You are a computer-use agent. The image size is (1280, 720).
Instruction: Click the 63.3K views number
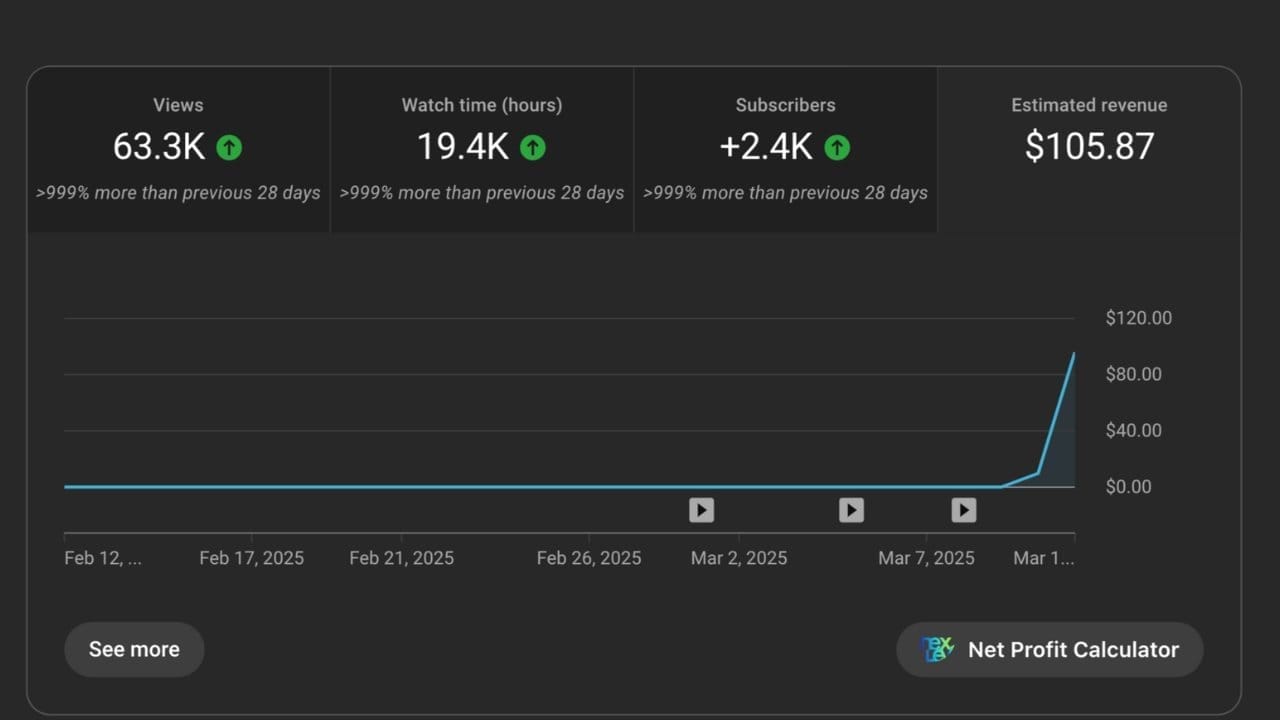coord(159,147)
